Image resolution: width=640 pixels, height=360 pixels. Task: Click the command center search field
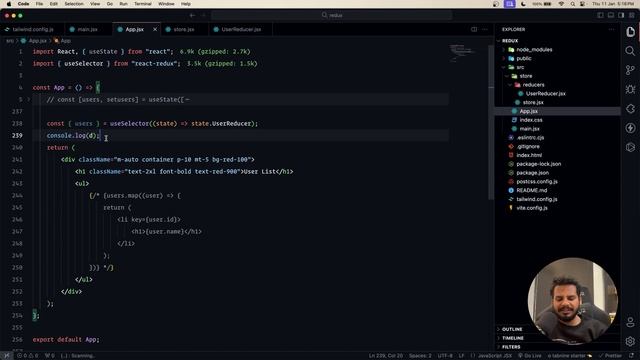coord(331,15)
